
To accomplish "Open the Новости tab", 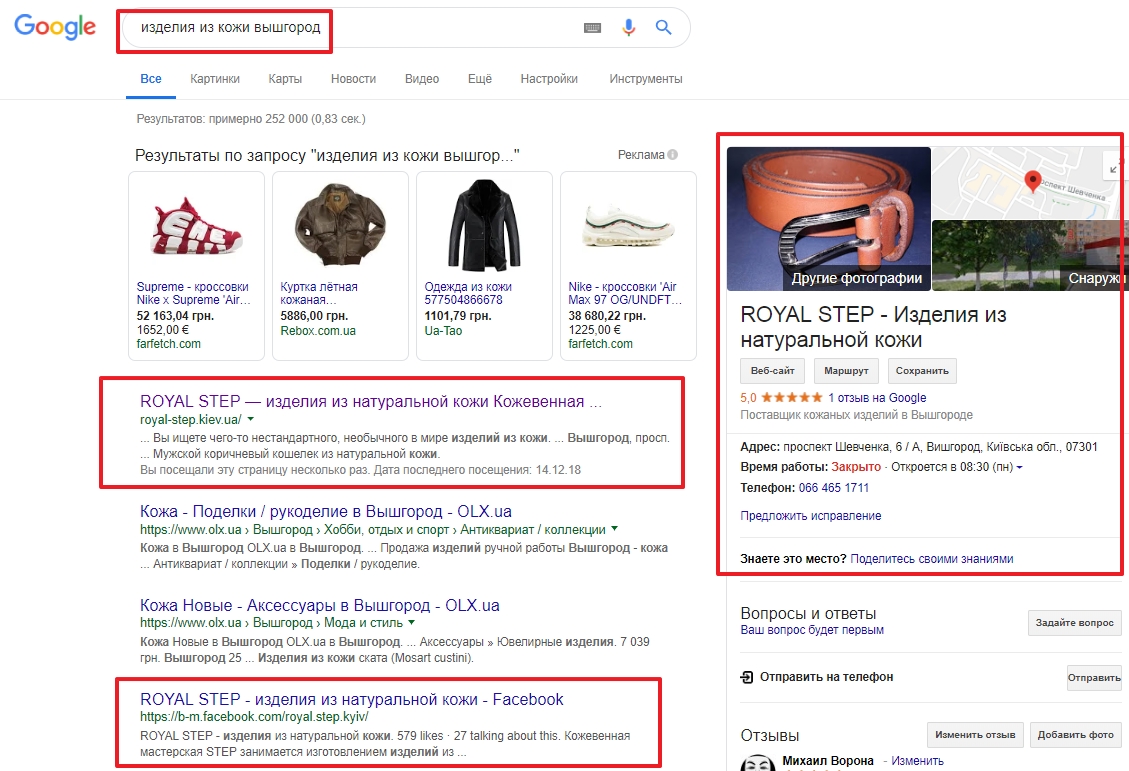I will (x=354, y=79).
